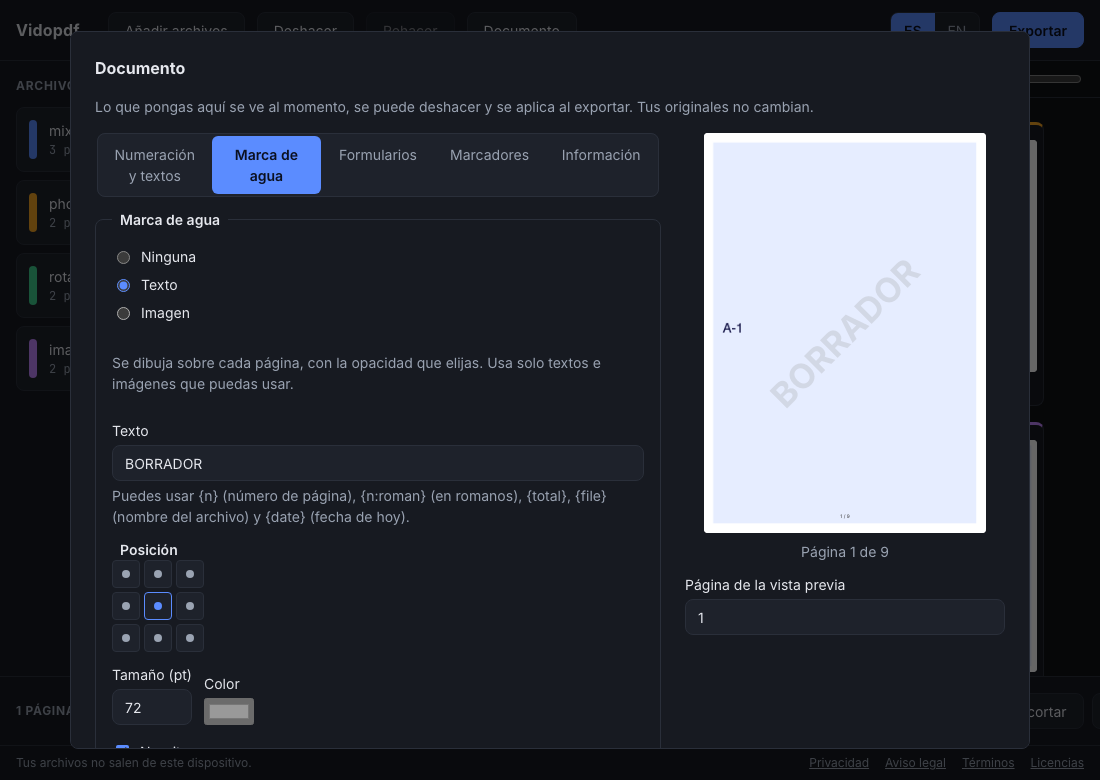Select the bottom-left watermark position dot
Viewport: 1100px width, 780px height.
(x=126, y=638)
